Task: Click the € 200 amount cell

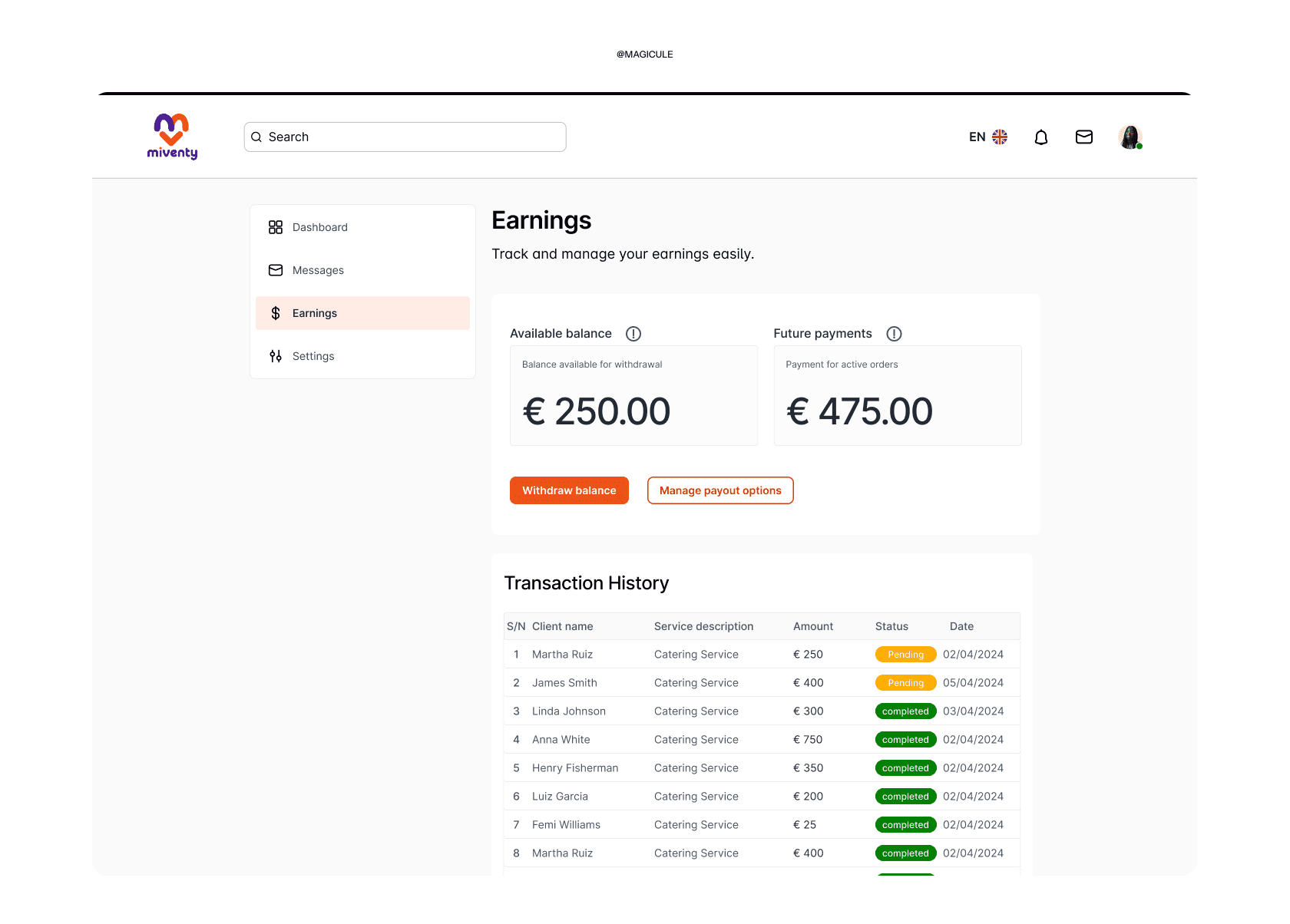Action: coord(808,797)
